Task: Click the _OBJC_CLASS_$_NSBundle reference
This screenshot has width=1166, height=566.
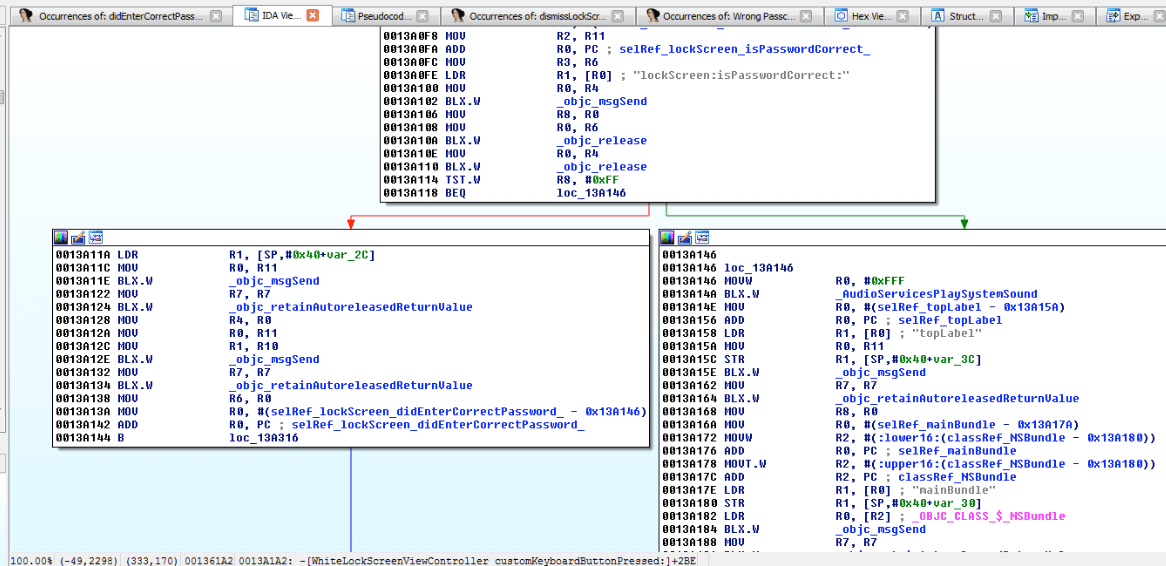Action: [x=988, y=516]
